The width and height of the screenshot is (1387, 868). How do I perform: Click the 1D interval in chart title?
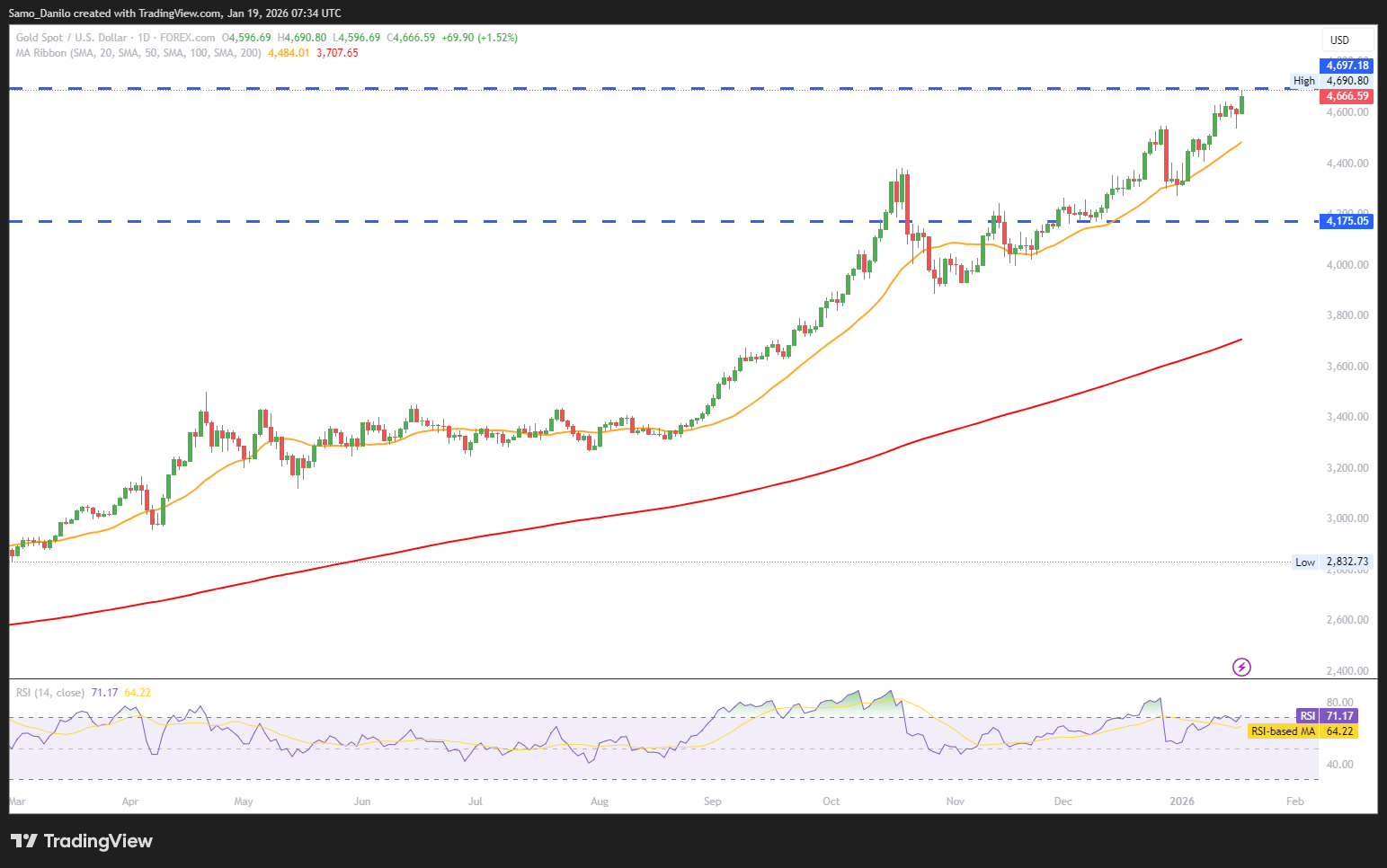click(x=144, y=38)
